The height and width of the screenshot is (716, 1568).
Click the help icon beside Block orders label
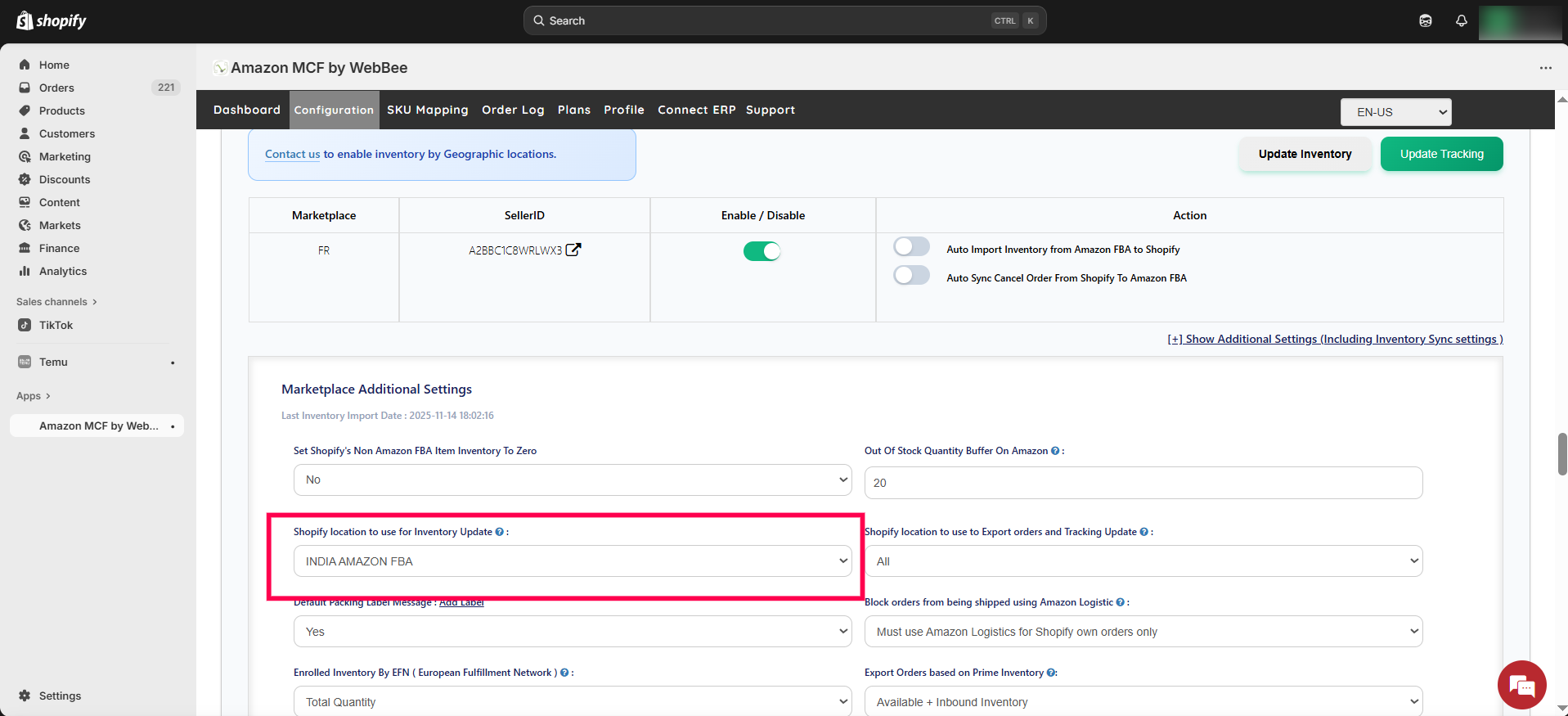[1120, 602]
